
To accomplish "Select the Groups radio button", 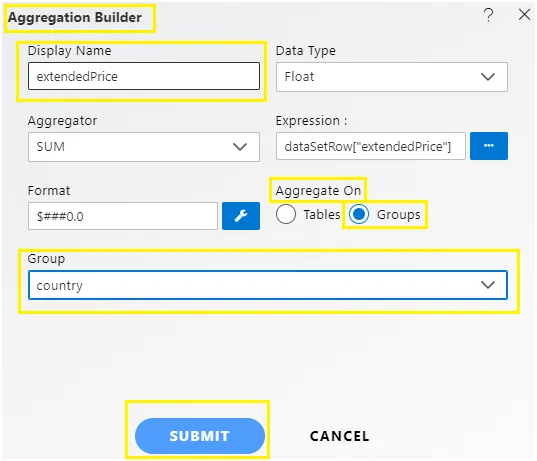I will (359, 214).
